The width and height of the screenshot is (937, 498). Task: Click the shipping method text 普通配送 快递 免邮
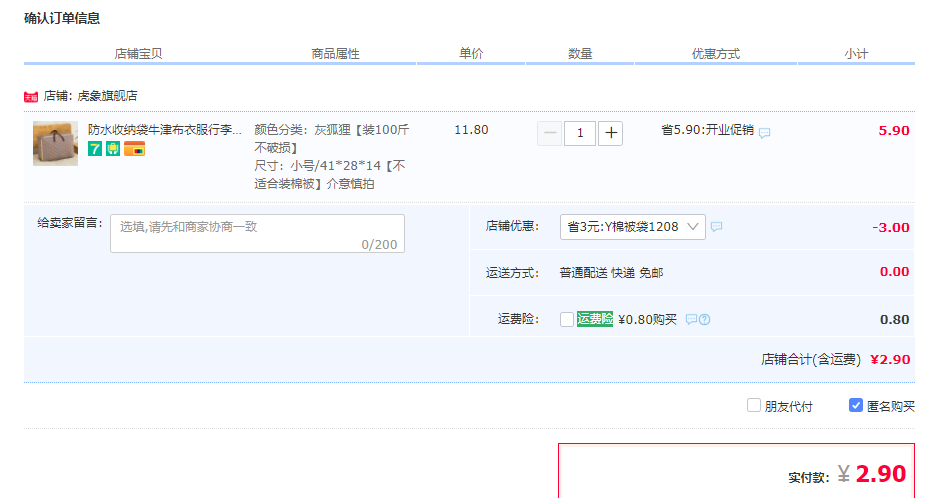pyautogui.click(x=611, y=273)
